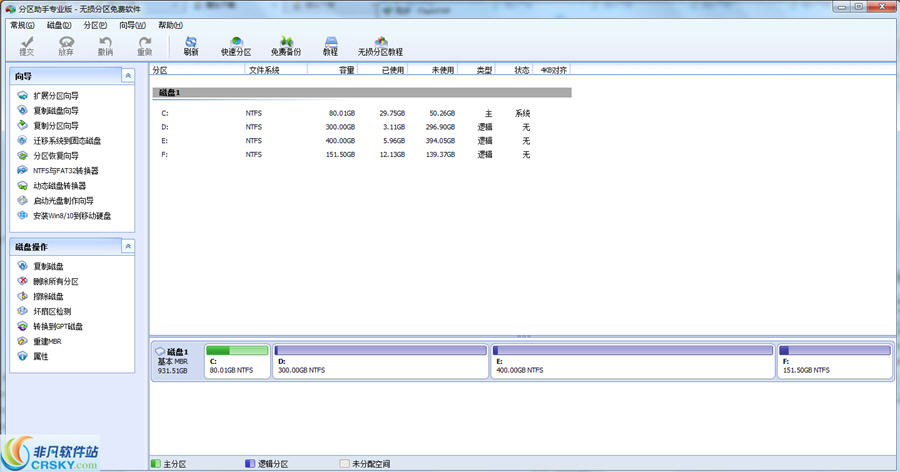This screenshot has width=900, height=472.
Task: Click the 免费备份 (Free Backup) toolbar icon
Action: 285,45
